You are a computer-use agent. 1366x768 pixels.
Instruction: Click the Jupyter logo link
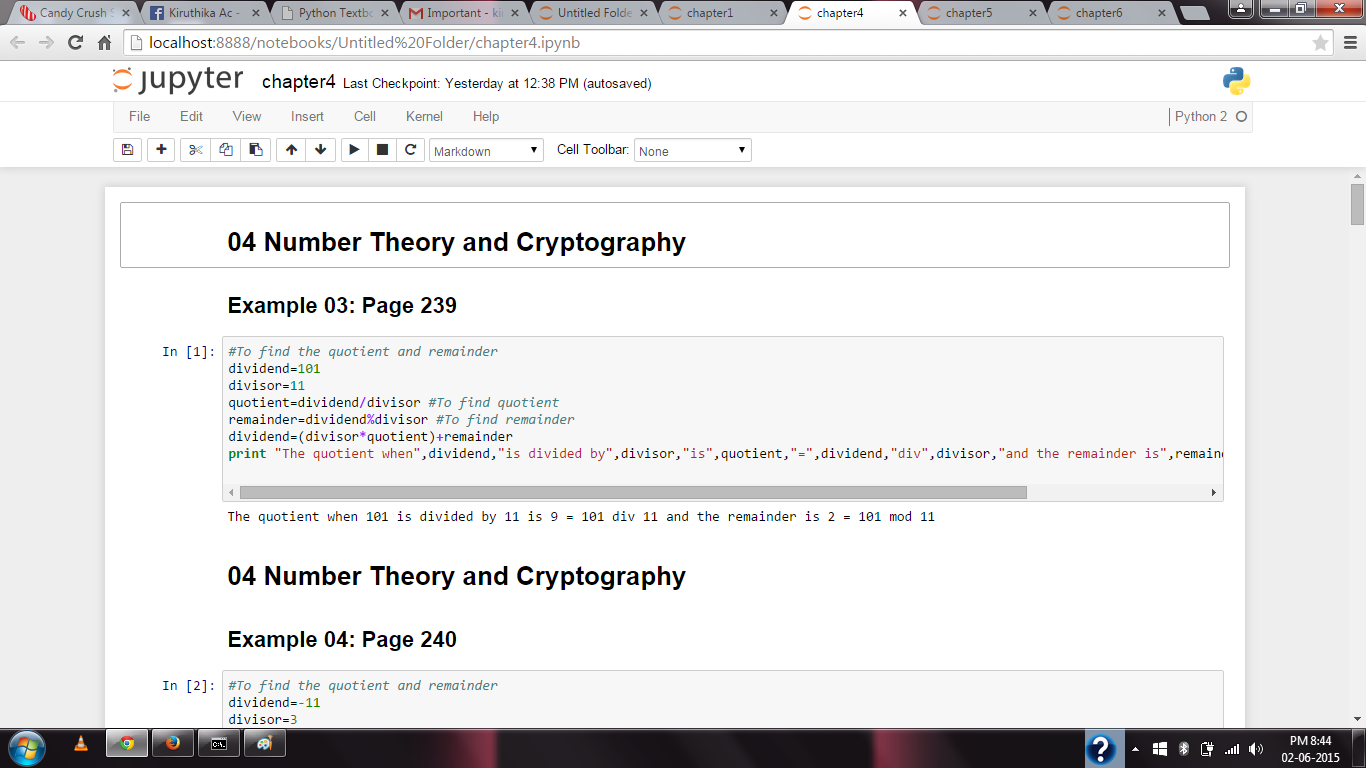[x=178, y=81]
